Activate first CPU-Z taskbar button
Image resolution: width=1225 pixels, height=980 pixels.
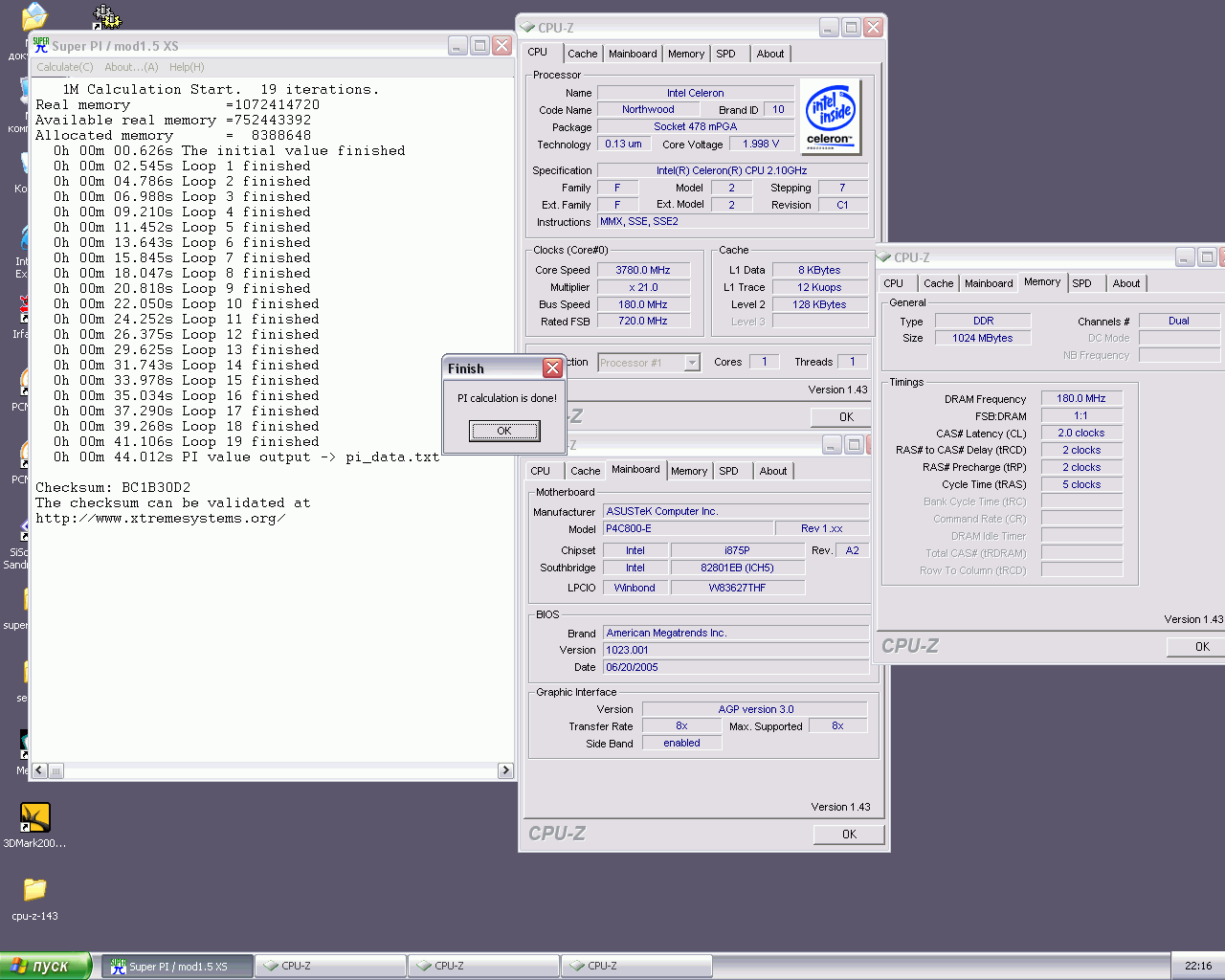click(331, 967)
